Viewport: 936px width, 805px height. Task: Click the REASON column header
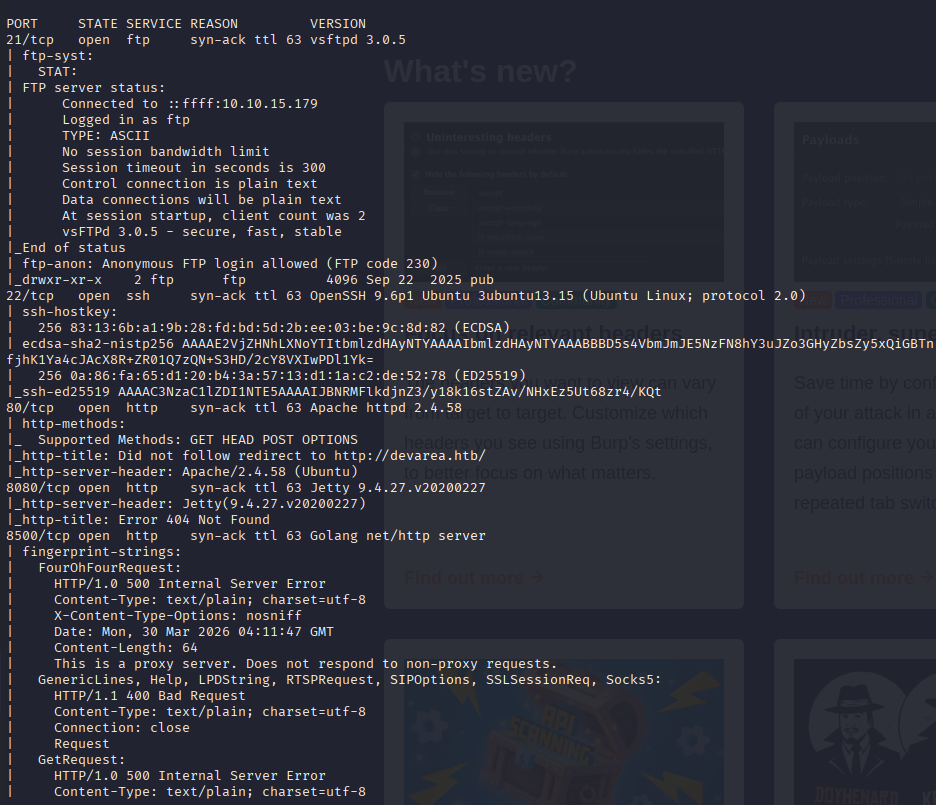tap(214, 24)
